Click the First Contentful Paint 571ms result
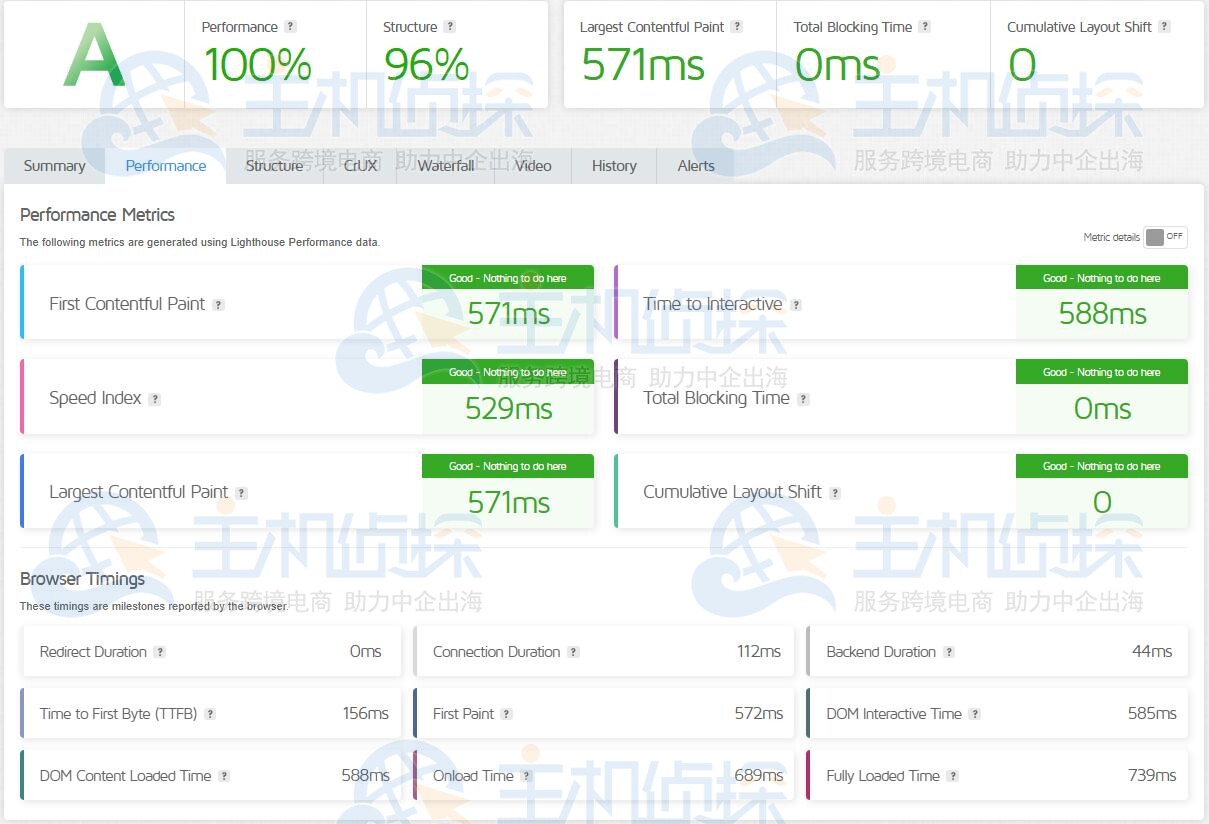 tap(508, 314)
